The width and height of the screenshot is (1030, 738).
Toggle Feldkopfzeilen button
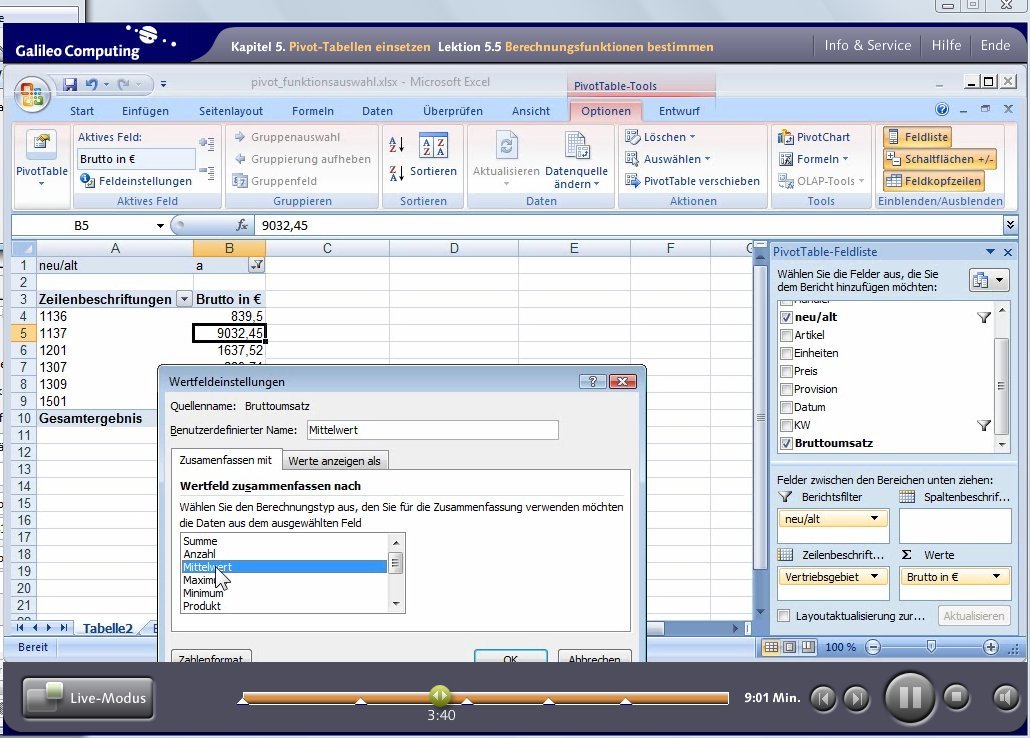[933, 181]
